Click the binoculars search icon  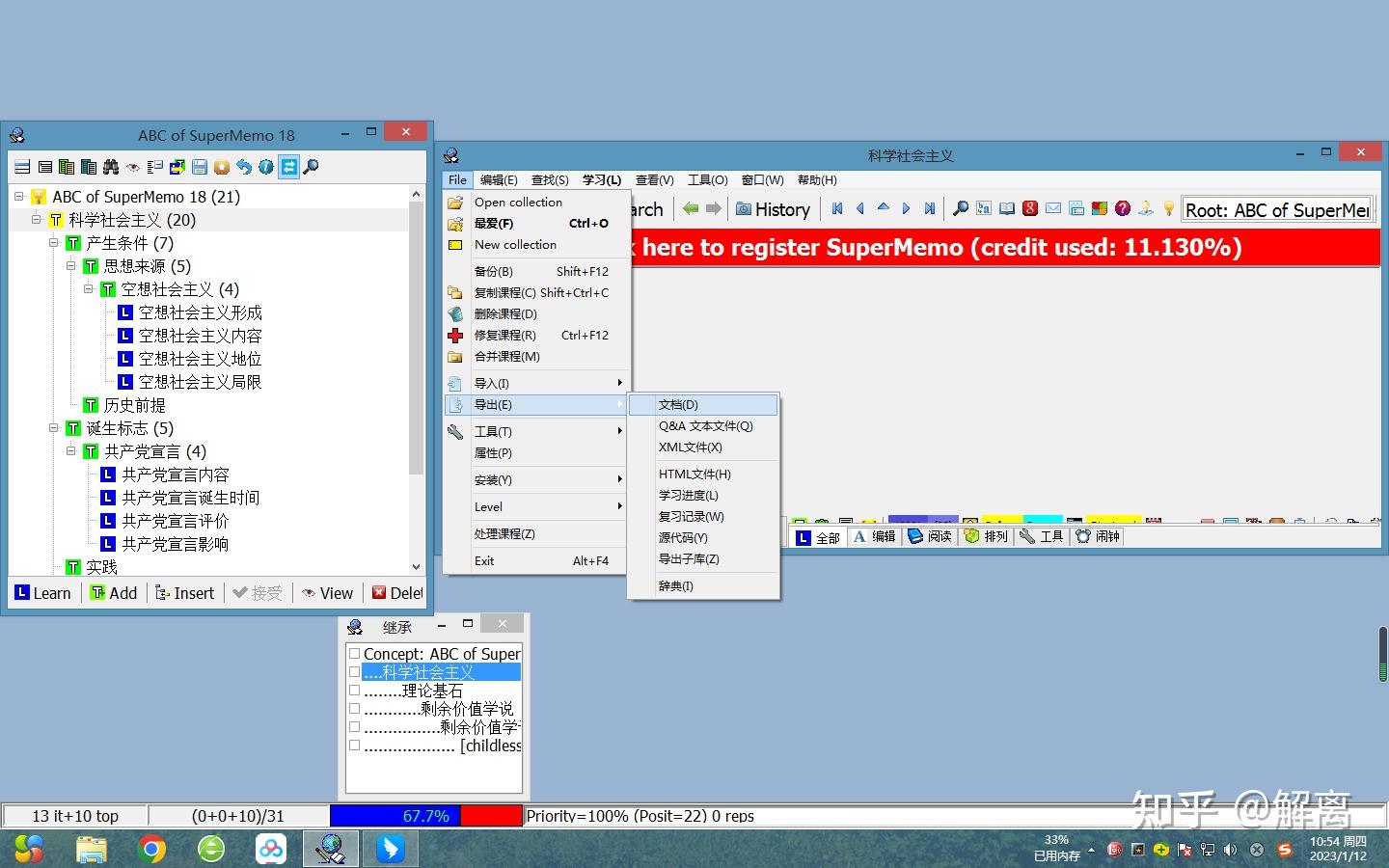[x=111, y=167]
